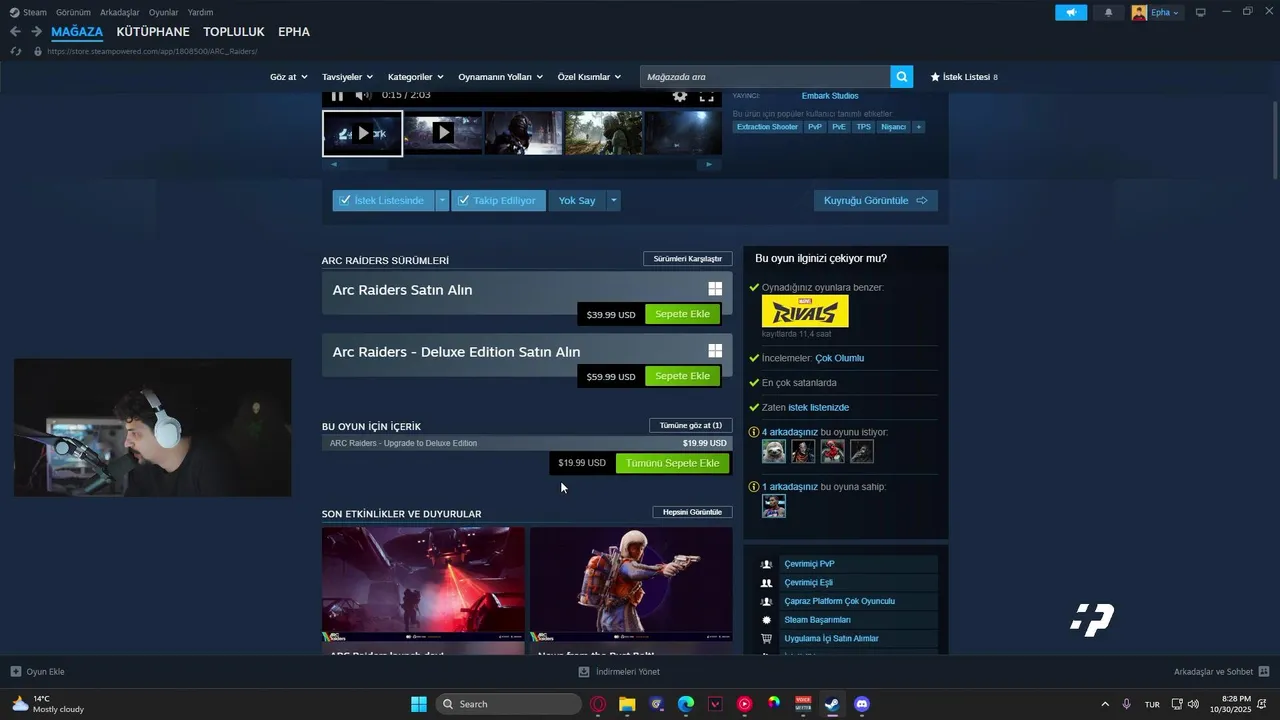Open the wishlist options dropdown arrow
Viewport: 1280px width, 720px height.
coord(442,200)
